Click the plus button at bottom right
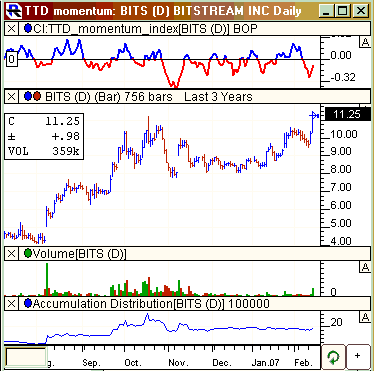Screen dimensions: 374x371 tap(358, 357)
